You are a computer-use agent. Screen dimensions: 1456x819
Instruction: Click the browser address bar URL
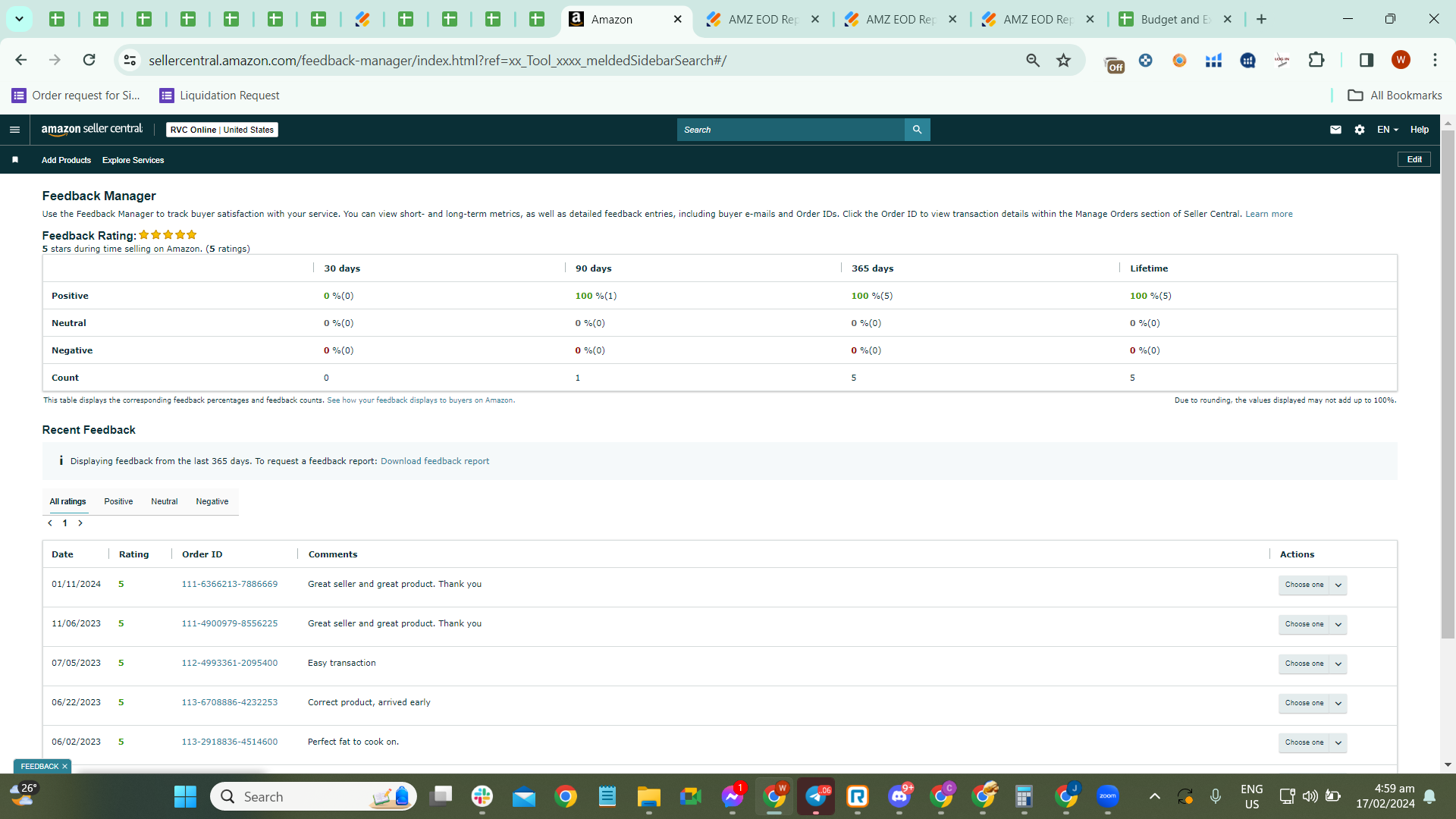coord(437,60)
